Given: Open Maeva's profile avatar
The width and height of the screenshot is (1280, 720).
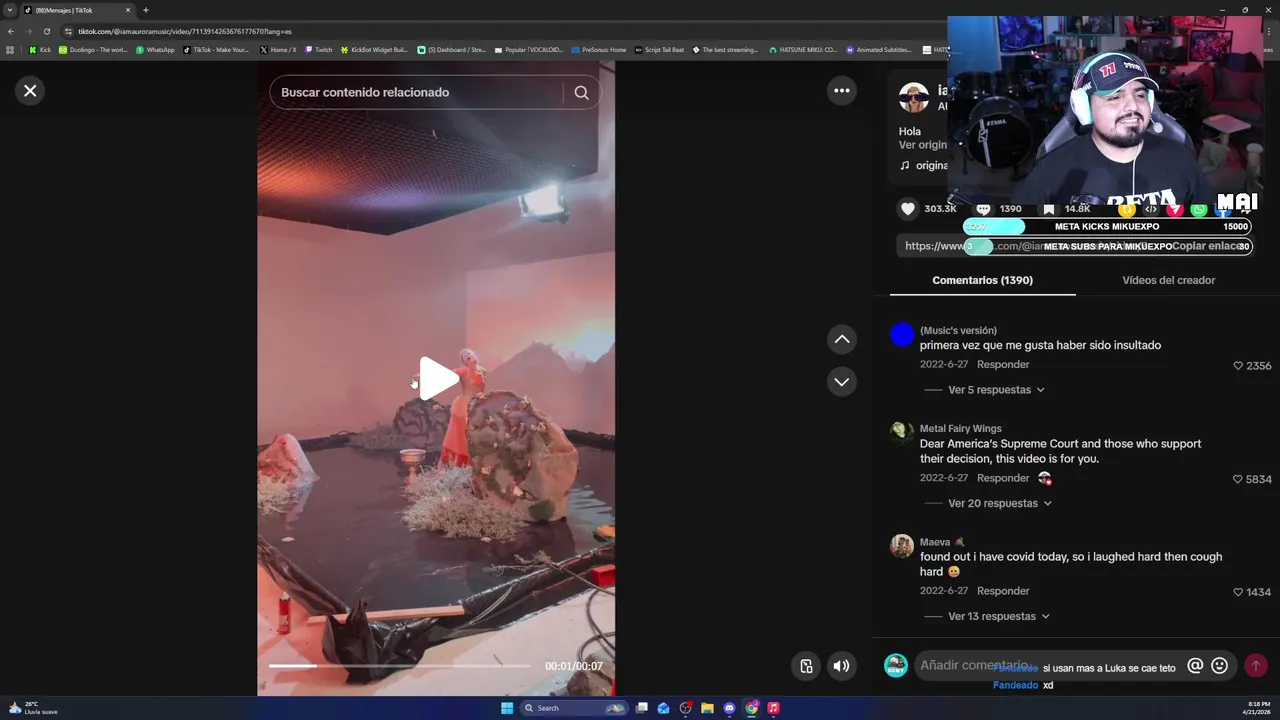Looking at the screenshot, I should pyautogui.click(x=902, y=545).
